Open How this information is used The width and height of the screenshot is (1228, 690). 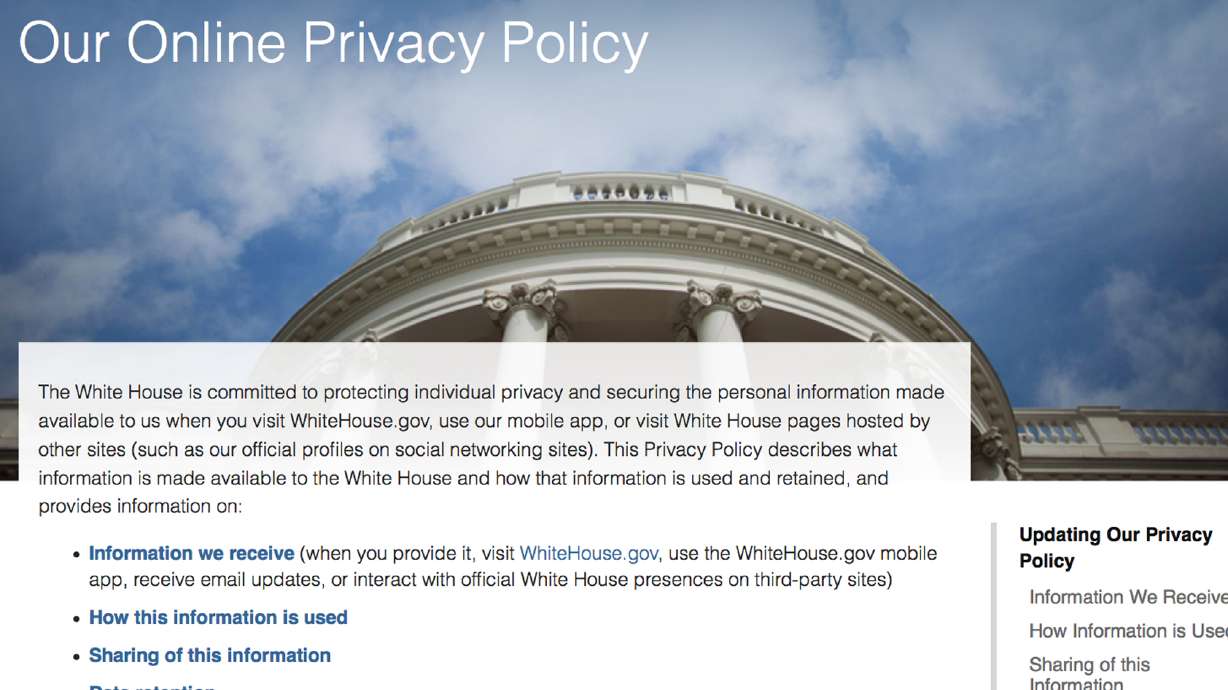pos(217,617)
